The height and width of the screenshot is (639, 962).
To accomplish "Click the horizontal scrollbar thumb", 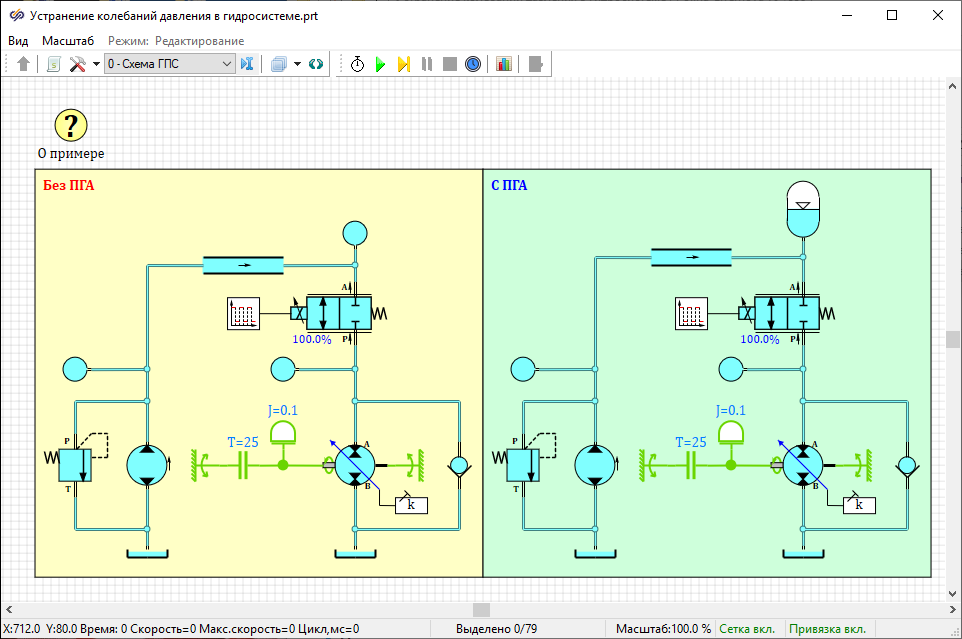I will tap(481, 610).
